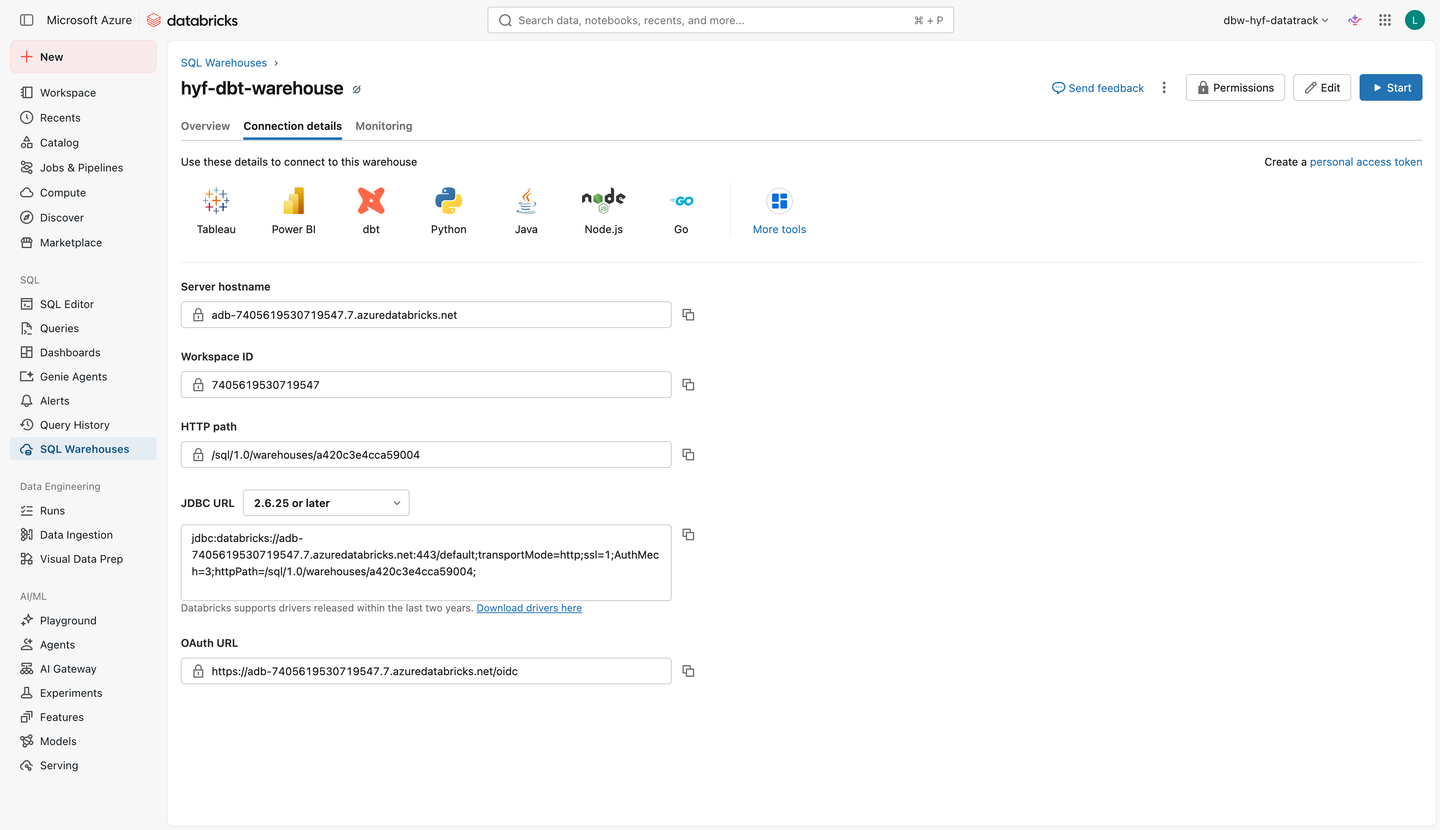Open Visual Data Prep in sidebar
Image resolution: width=1440 pixels, height=830 pixels.
[83, 559]
